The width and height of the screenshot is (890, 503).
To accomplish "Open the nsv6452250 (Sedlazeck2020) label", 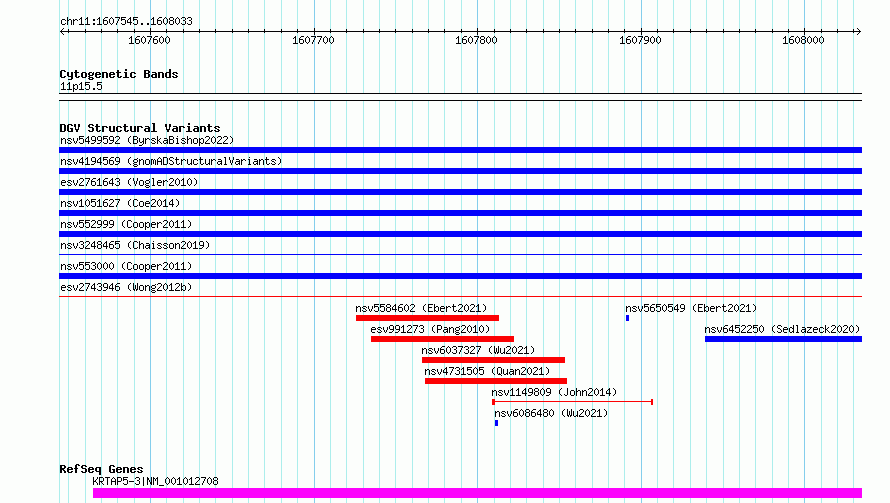I will [782, 329].
